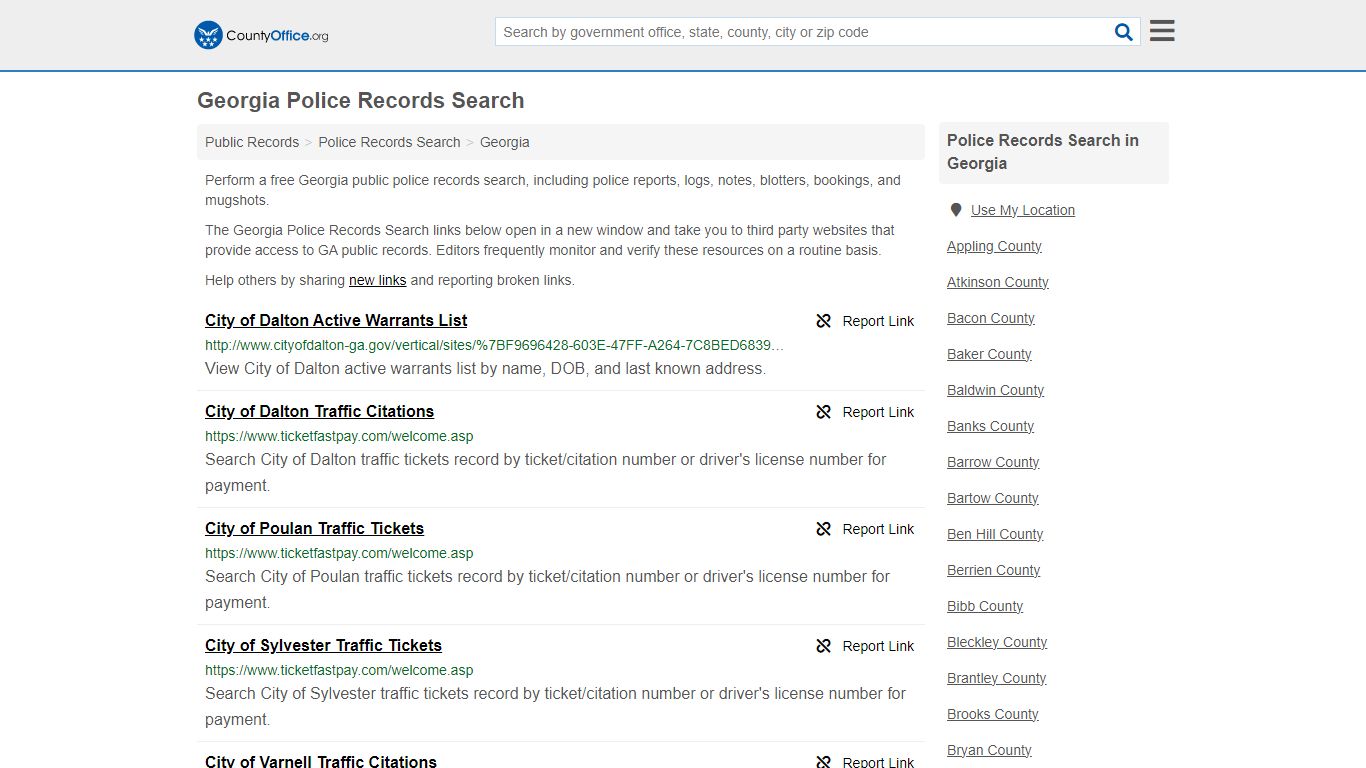Click the 'new links' hyperlink
This screenshot has width=1366, height=768.
click(377, 280)
